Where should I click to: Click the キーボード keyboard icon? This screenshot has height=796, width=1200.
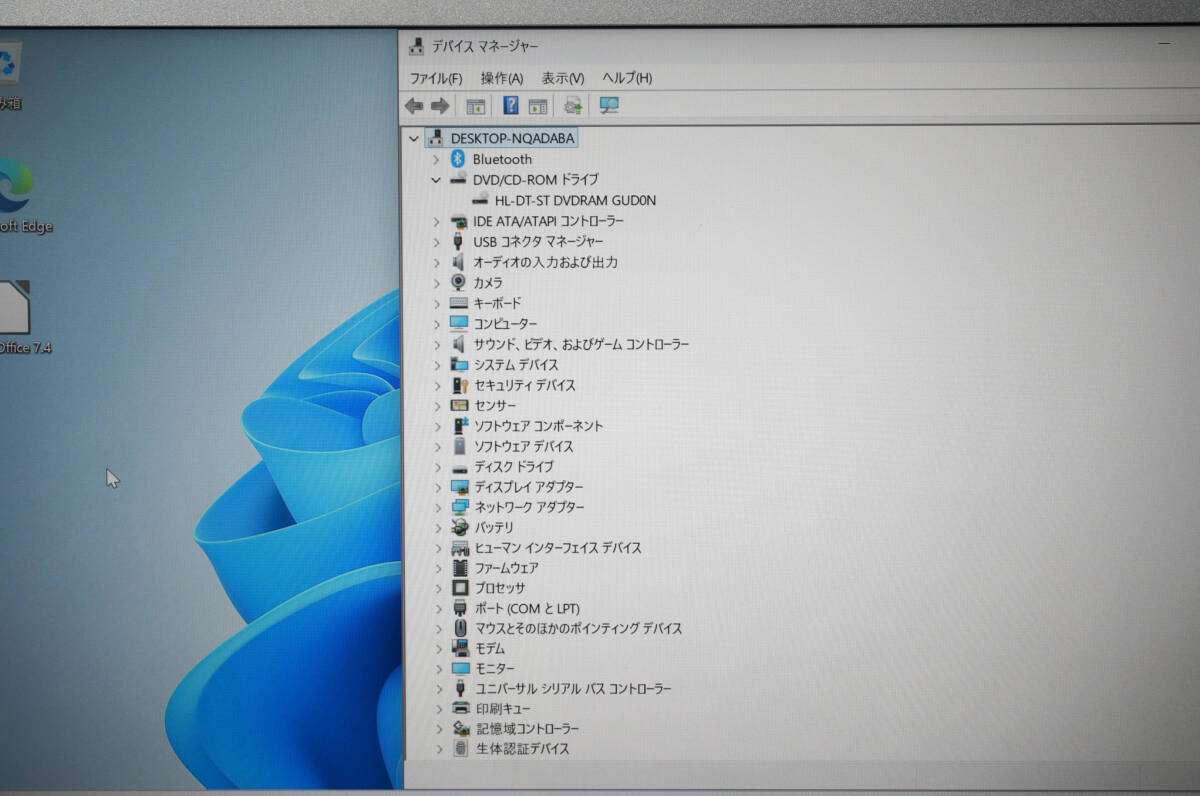pos(459,303)
